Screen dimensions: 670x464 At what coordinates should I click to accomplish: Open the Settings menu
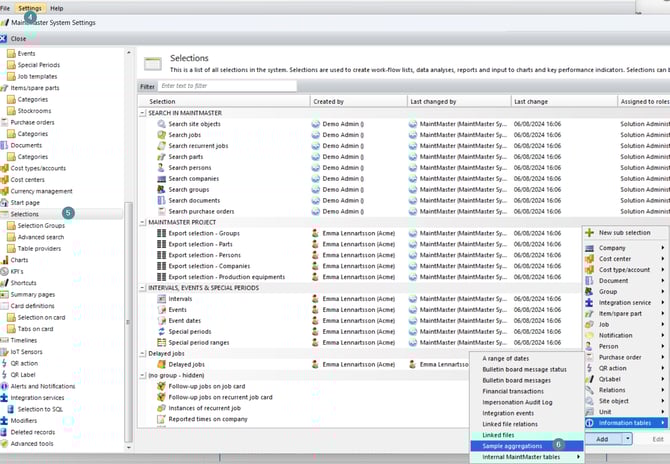(30, 7)
